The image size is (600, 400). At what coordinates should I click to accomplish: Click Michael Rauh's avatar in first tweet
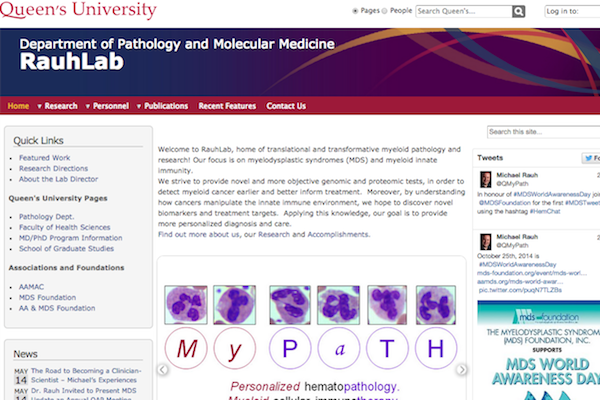(x=486, y=180)
